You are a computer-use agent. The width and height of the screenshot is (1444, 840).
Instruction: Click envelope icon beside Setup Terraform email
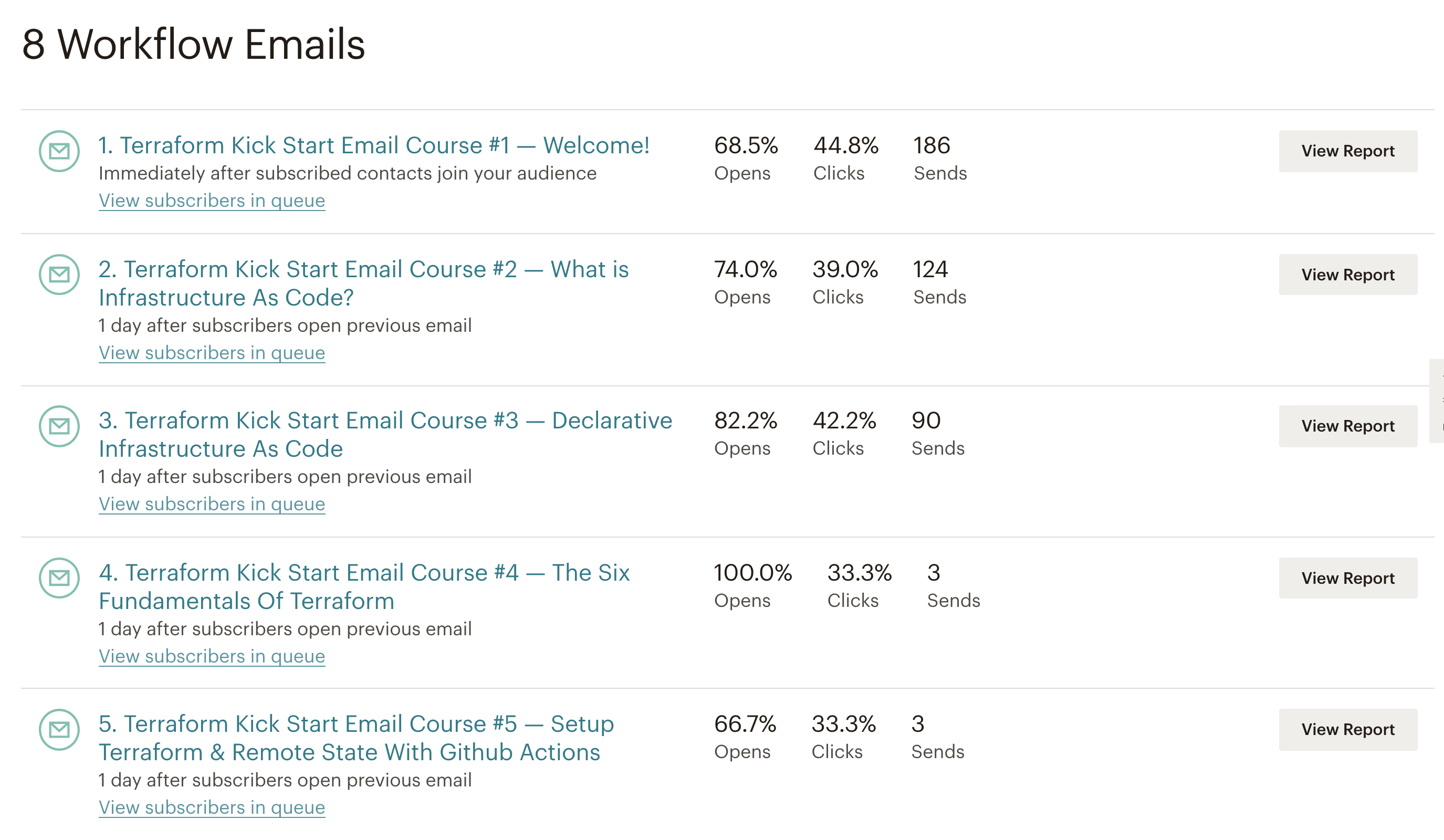point(59,729)
